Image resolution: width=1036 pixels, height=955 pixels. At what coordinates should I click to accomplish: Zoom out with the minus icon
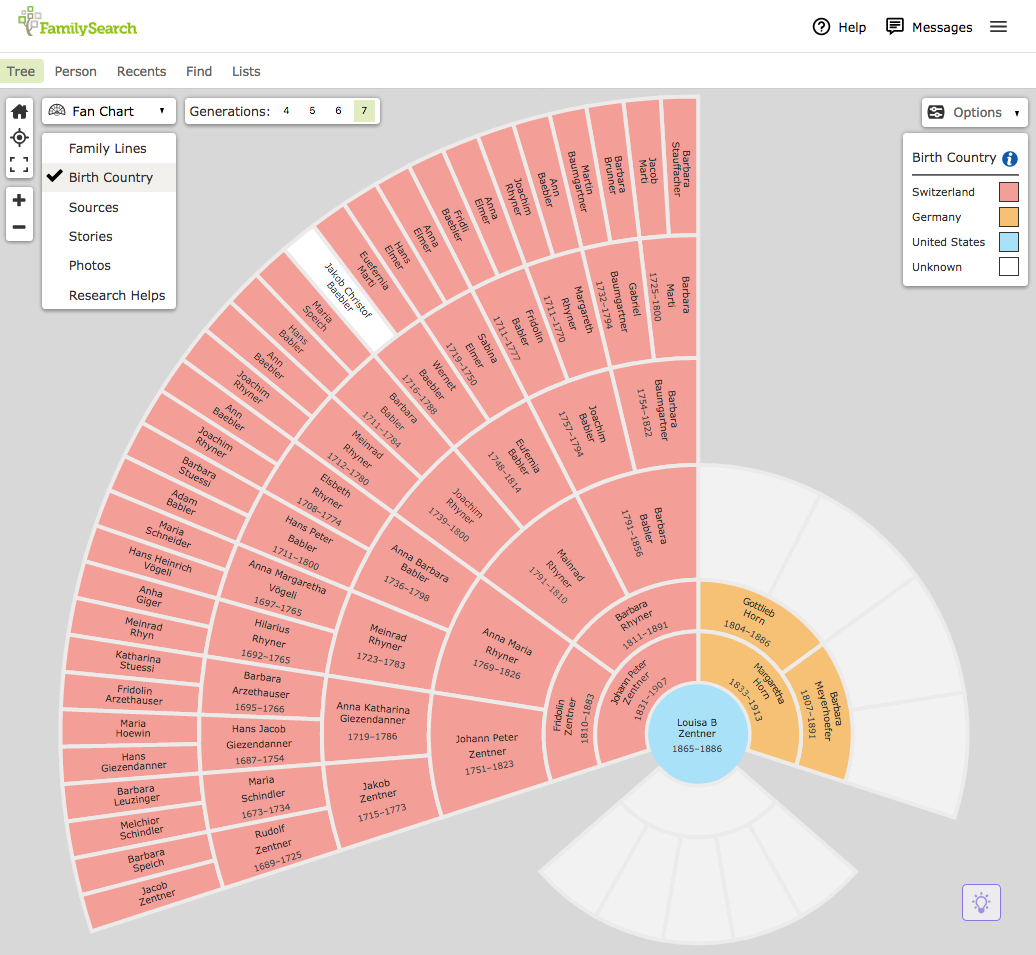click(19, 226)
